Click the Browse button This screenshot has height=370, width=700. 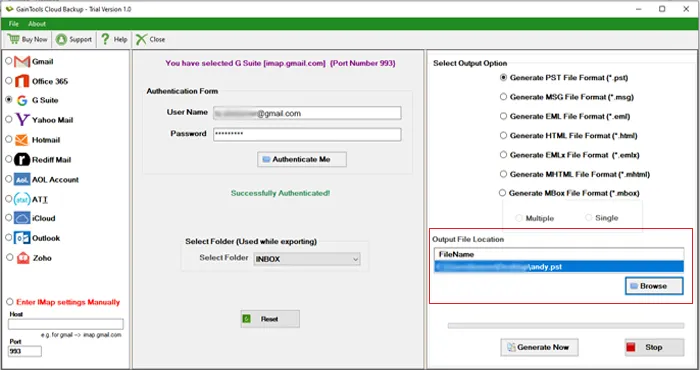tap(654, 286)
